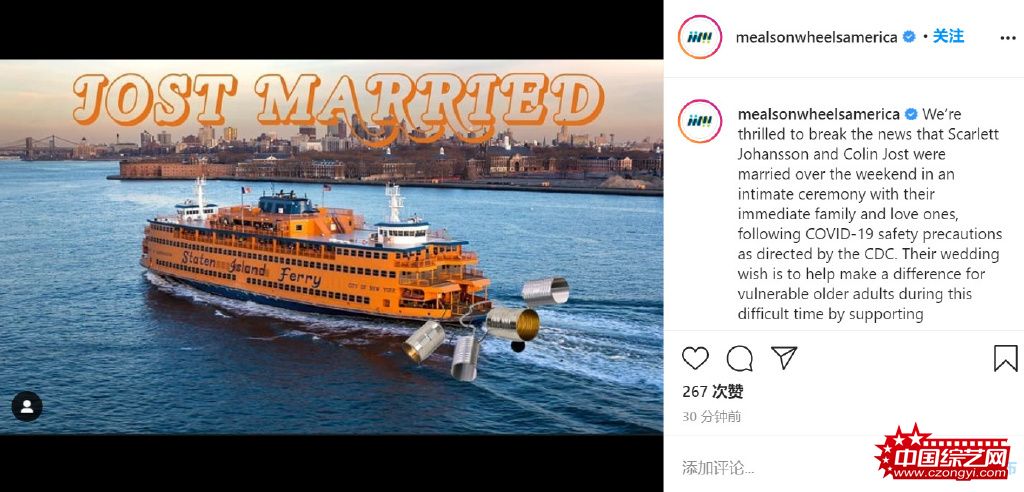The height and width of the screenshot is (492, 1024).
Task: Click verified badge next to caption username
Action: 910,114
